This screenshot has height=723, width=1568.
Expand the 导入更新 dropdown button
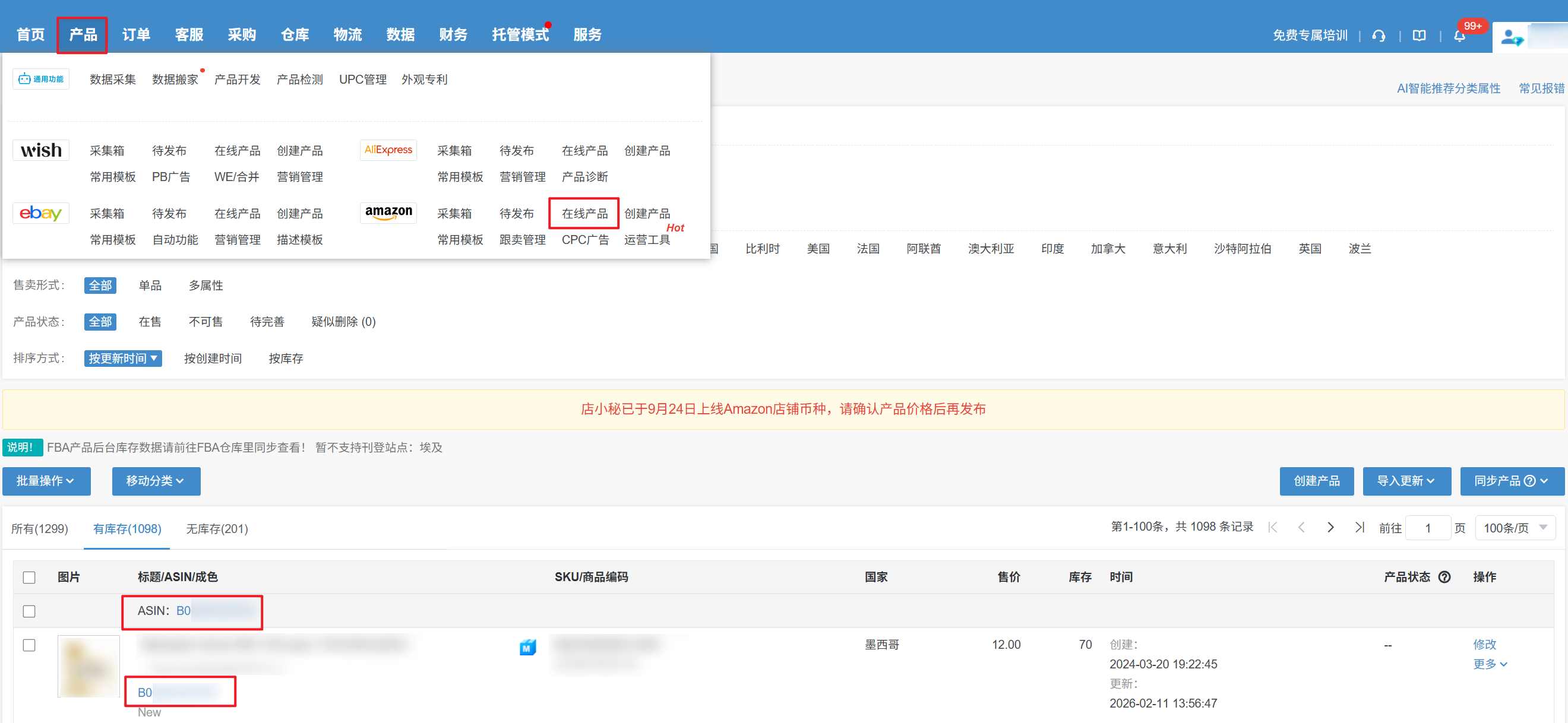[x=1406, y=481]
